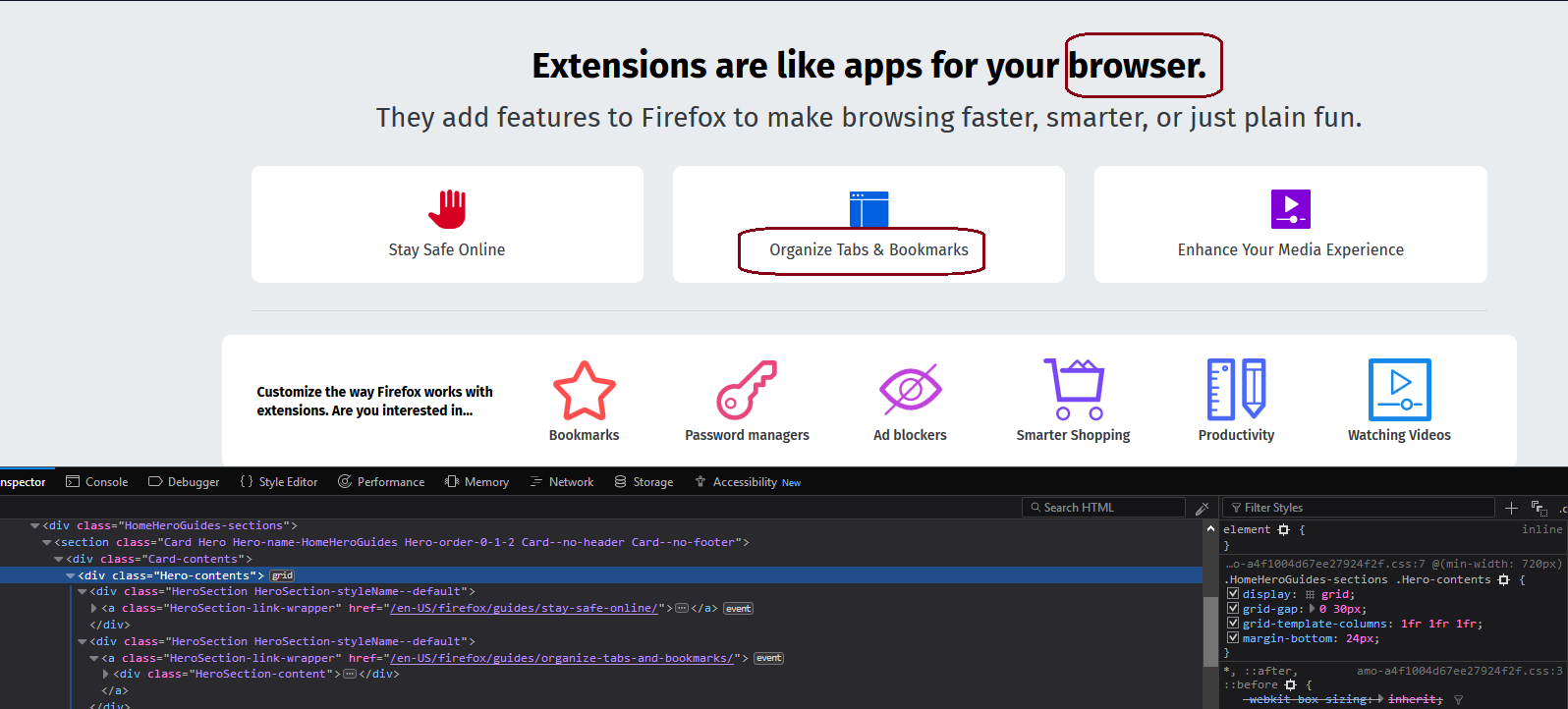Image resolution: width=1568 pixels, height=709 pixels.
Task: Collapse the selected Hero-contents div node
Action: (71, 575)
